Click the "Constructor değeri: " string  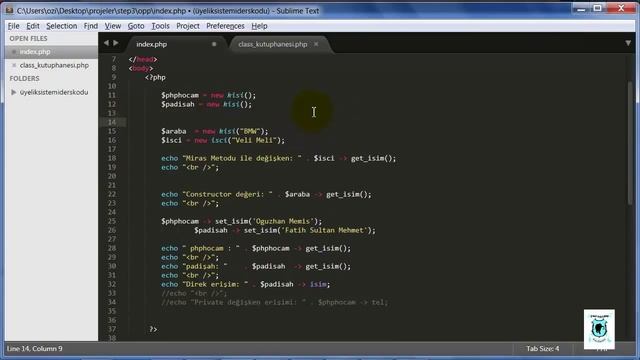pyautogui.click(x=227, y=194)
